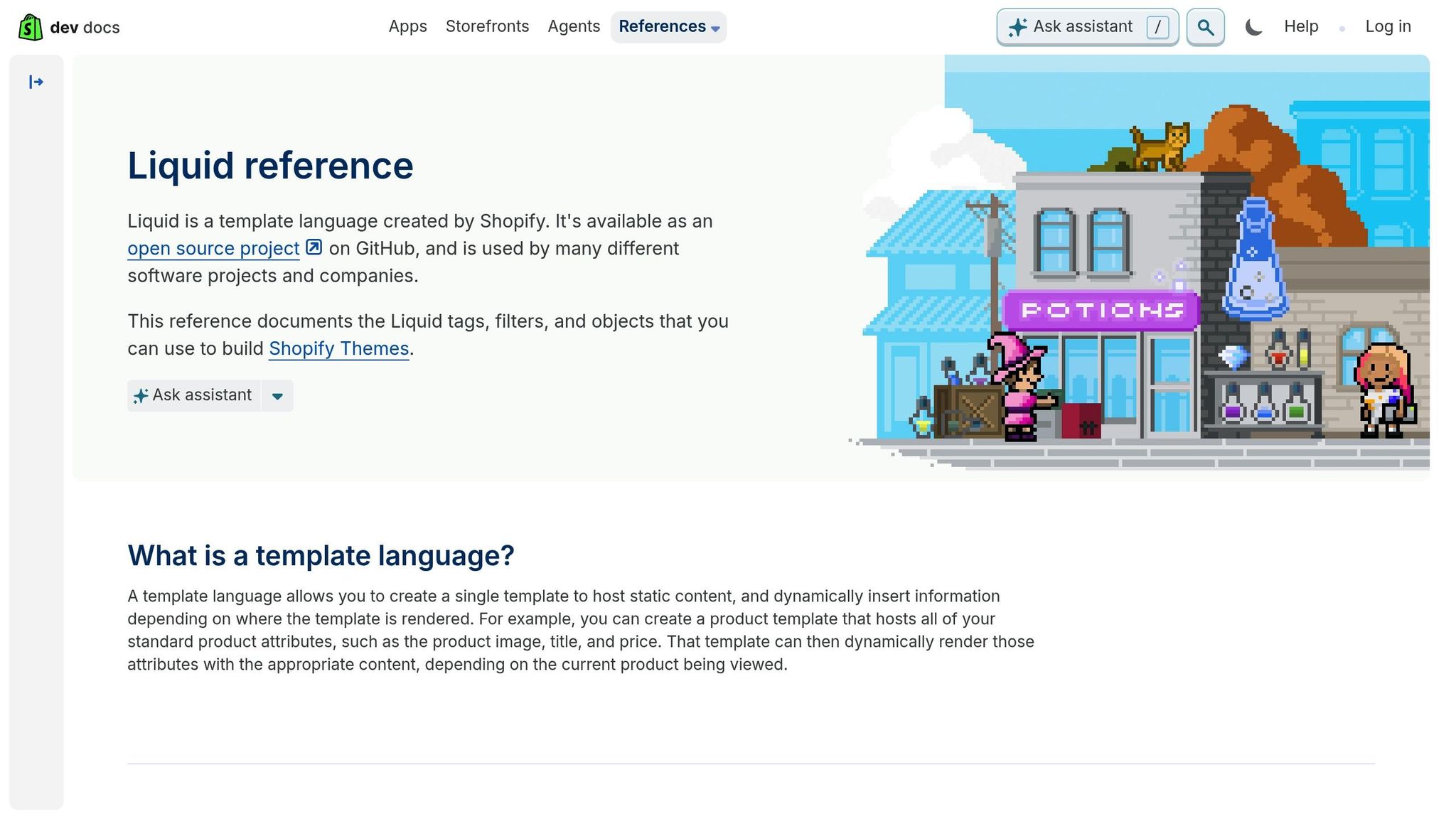Click the Log in link
Image resolution: width=1456 pixels, height=819 pixels.
(x=1388, y=27)
